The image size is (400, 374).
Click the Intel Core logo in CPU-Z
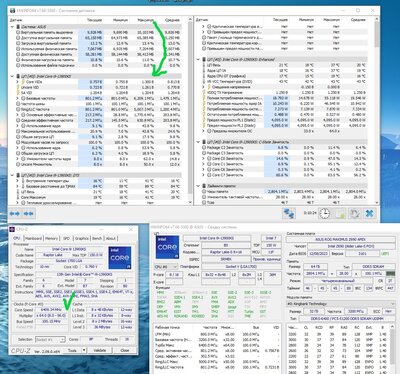120,258
